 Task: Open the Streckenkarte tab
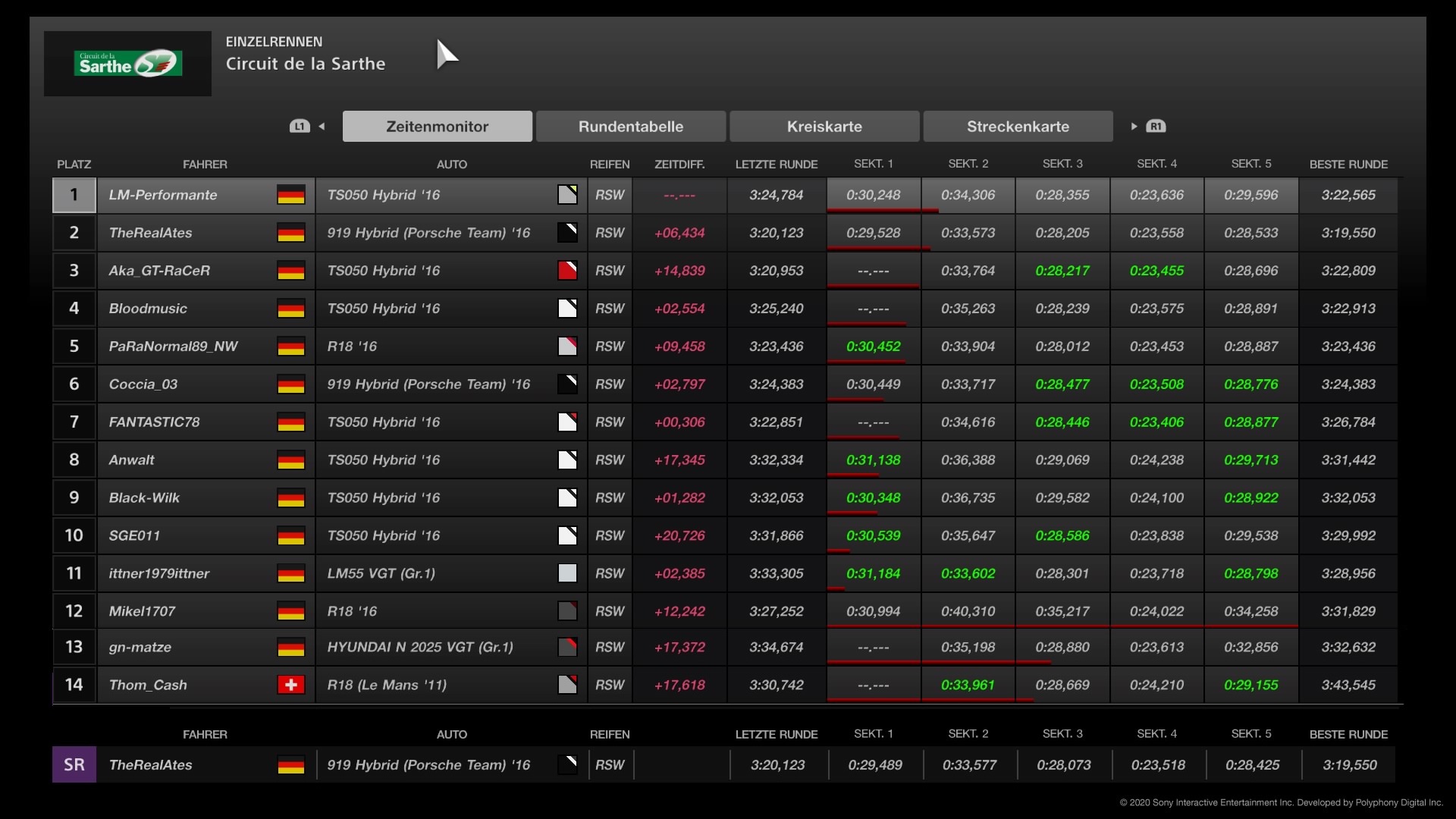tap(1018, 127)
